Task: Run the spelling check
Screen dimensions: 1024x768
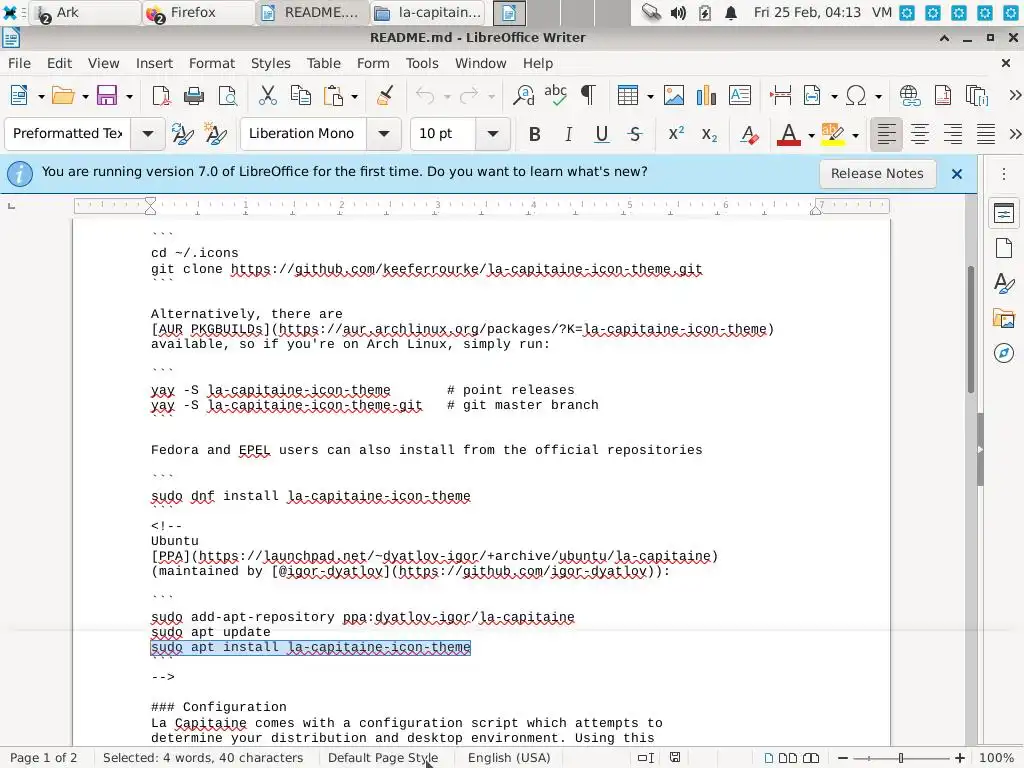Action: pos(556,95)
